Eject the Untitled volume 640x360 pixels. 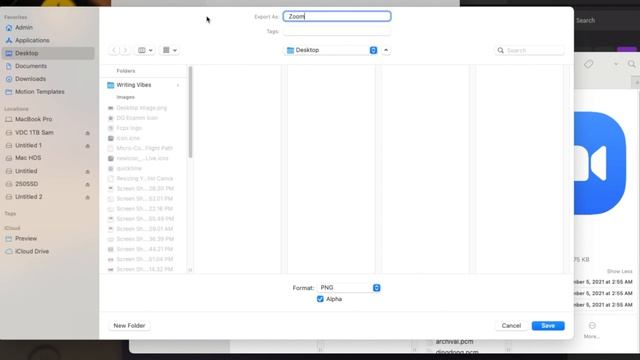tap(87, 171)
